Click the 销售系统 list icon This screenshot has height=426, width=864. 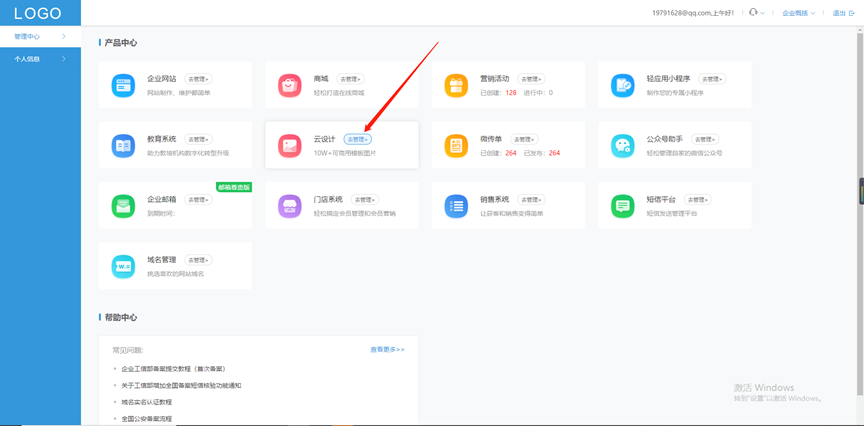click(456, 206)
